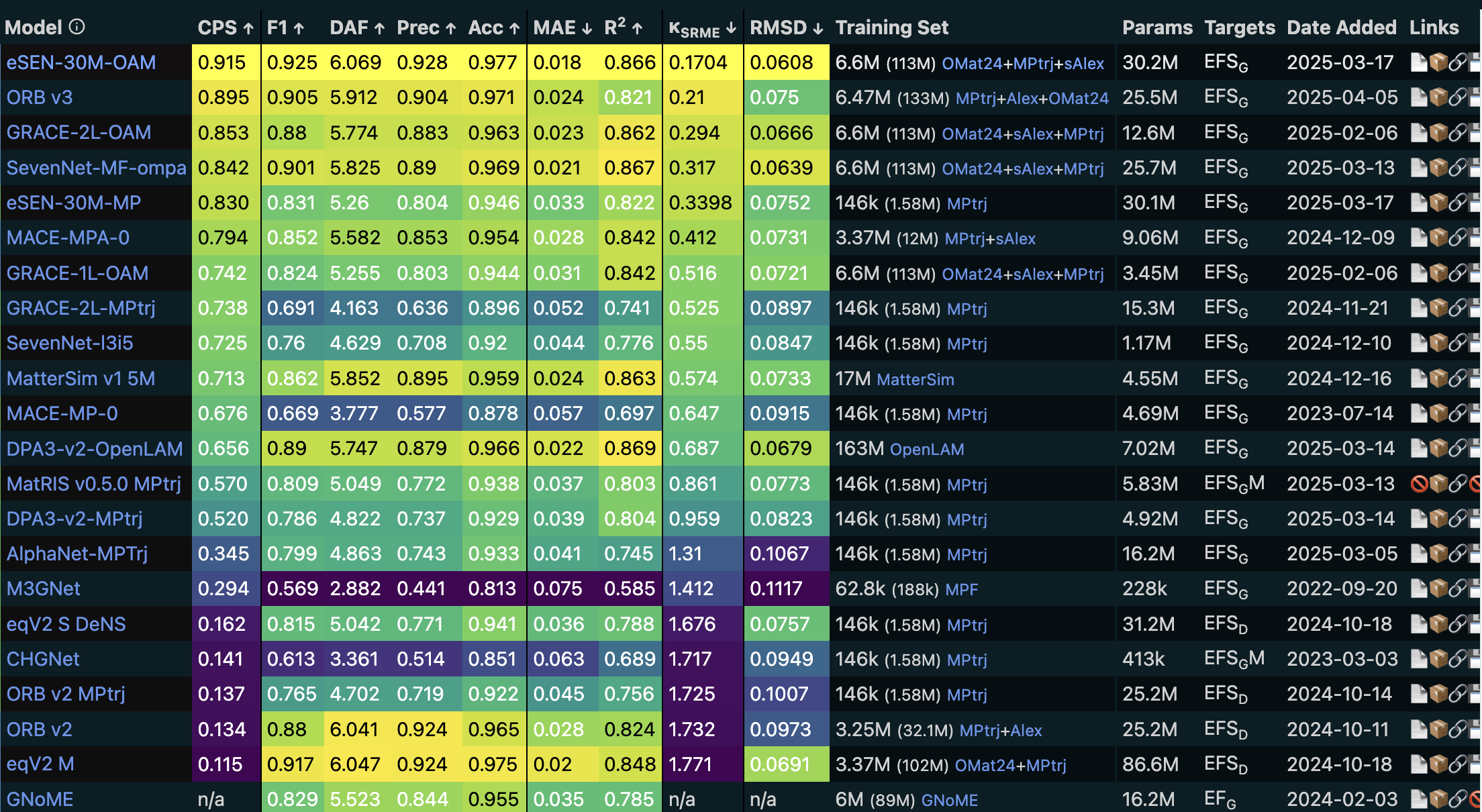Sort the table by Date Added
Viewport: 1482px width, 812px height.
1341,28
